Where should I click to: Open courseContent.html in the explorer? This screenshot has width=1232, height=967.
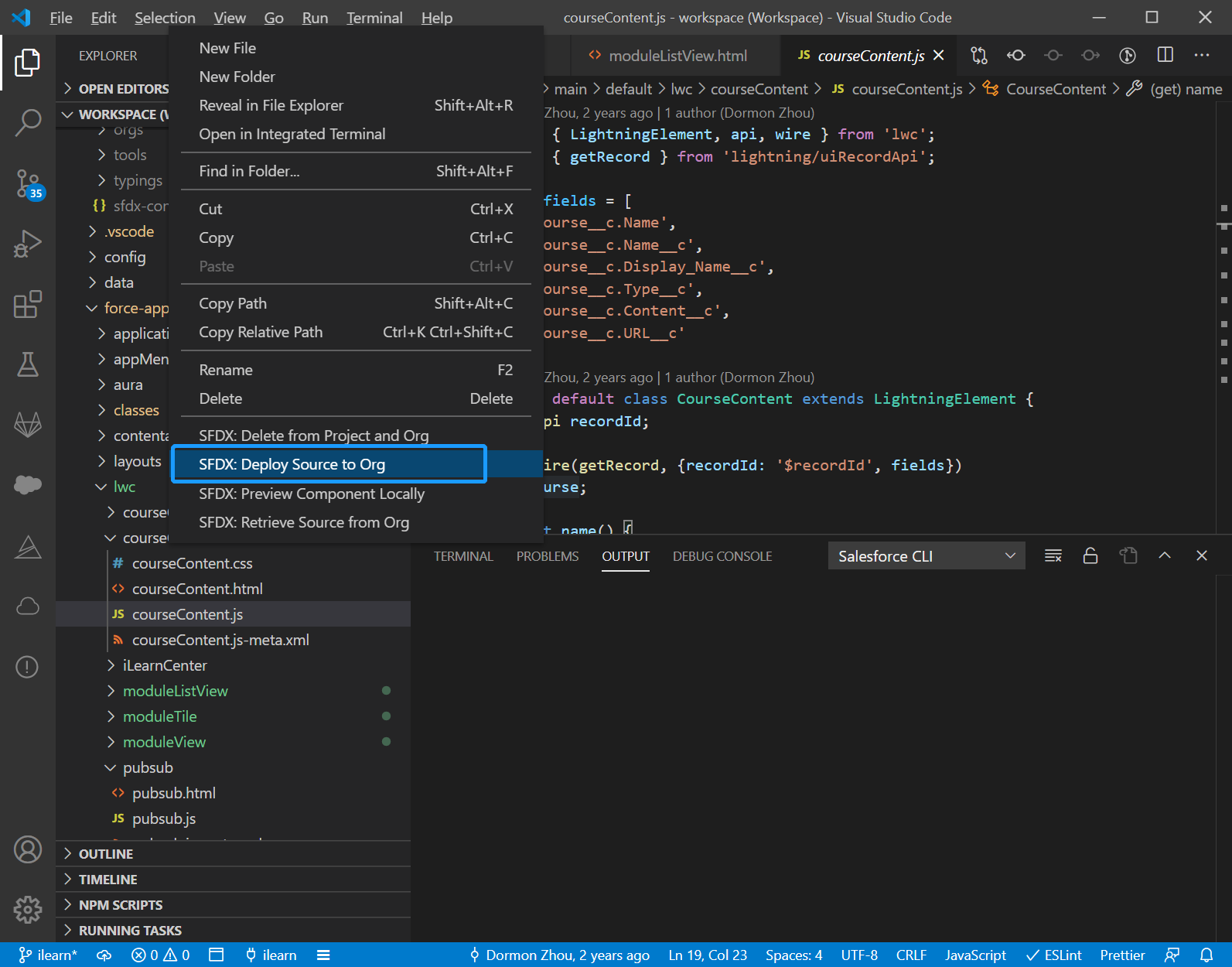[x=234, y=589]
